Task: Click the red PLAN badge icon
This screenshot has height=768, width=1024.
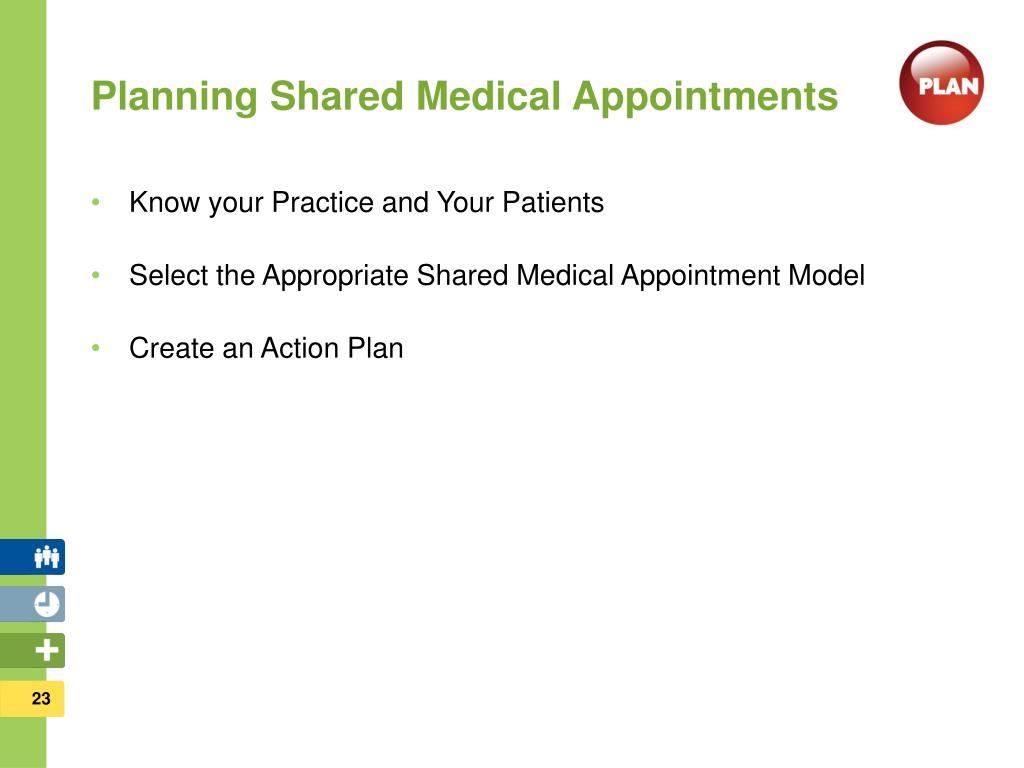Action: (x=941, y=83)
